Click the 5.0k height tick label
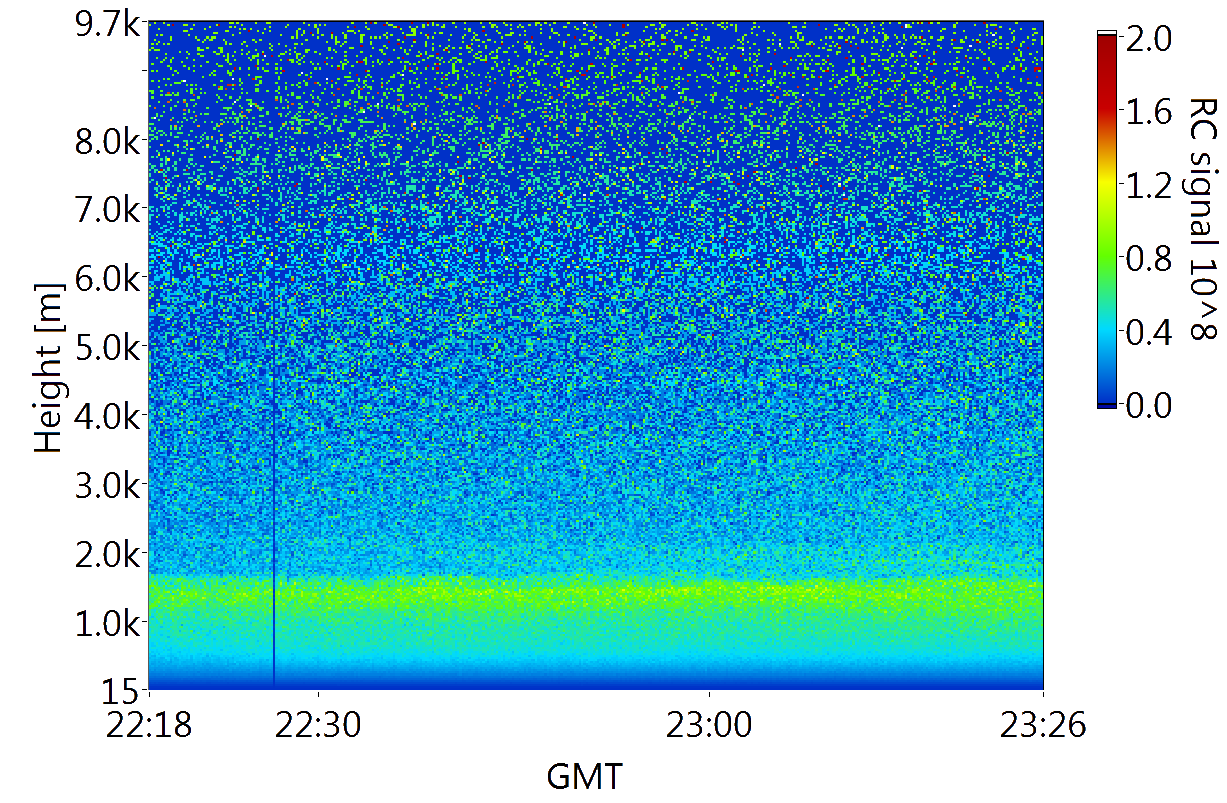 tap(107, 347)
